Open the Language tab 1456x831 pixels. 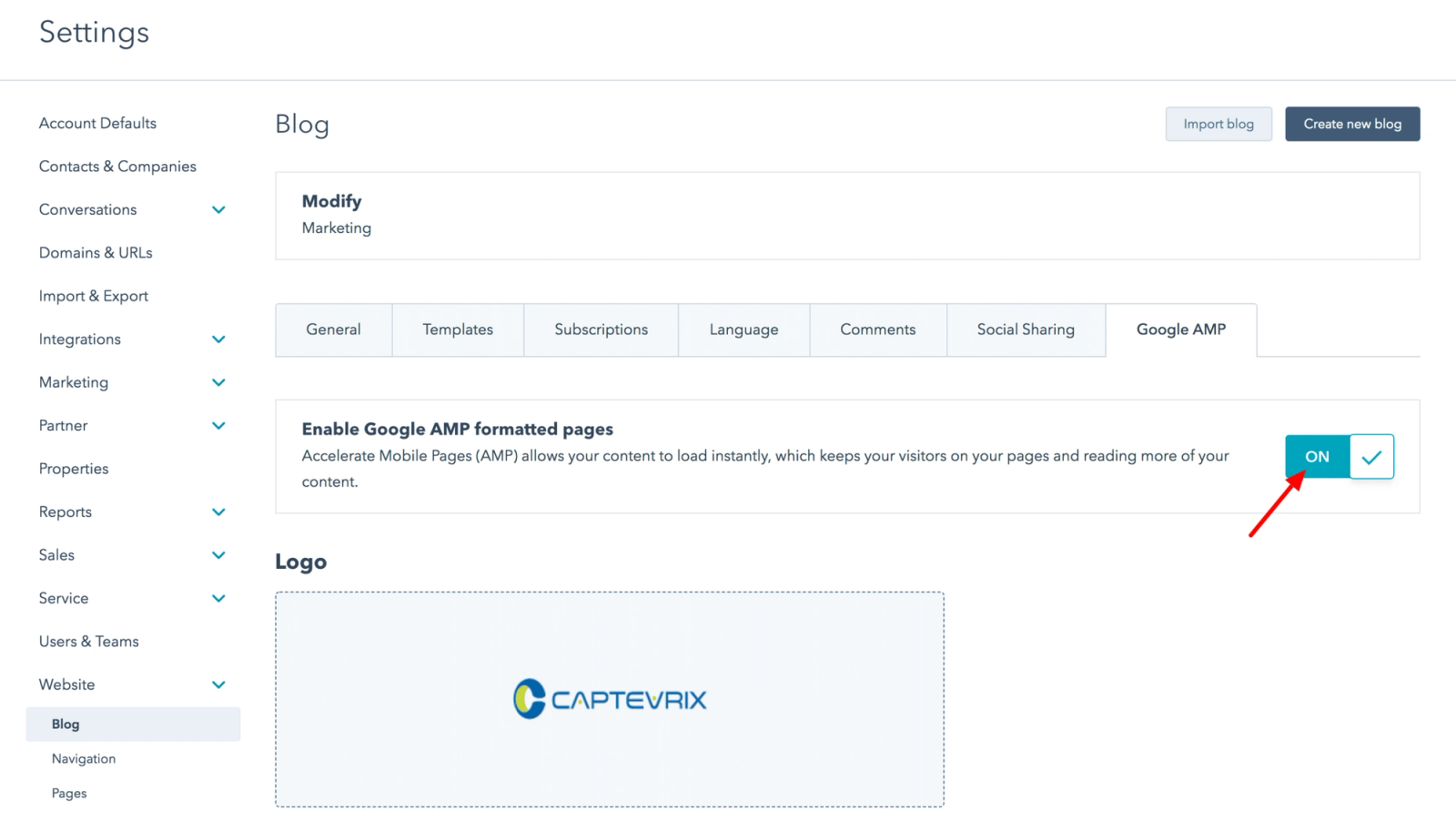744,329
